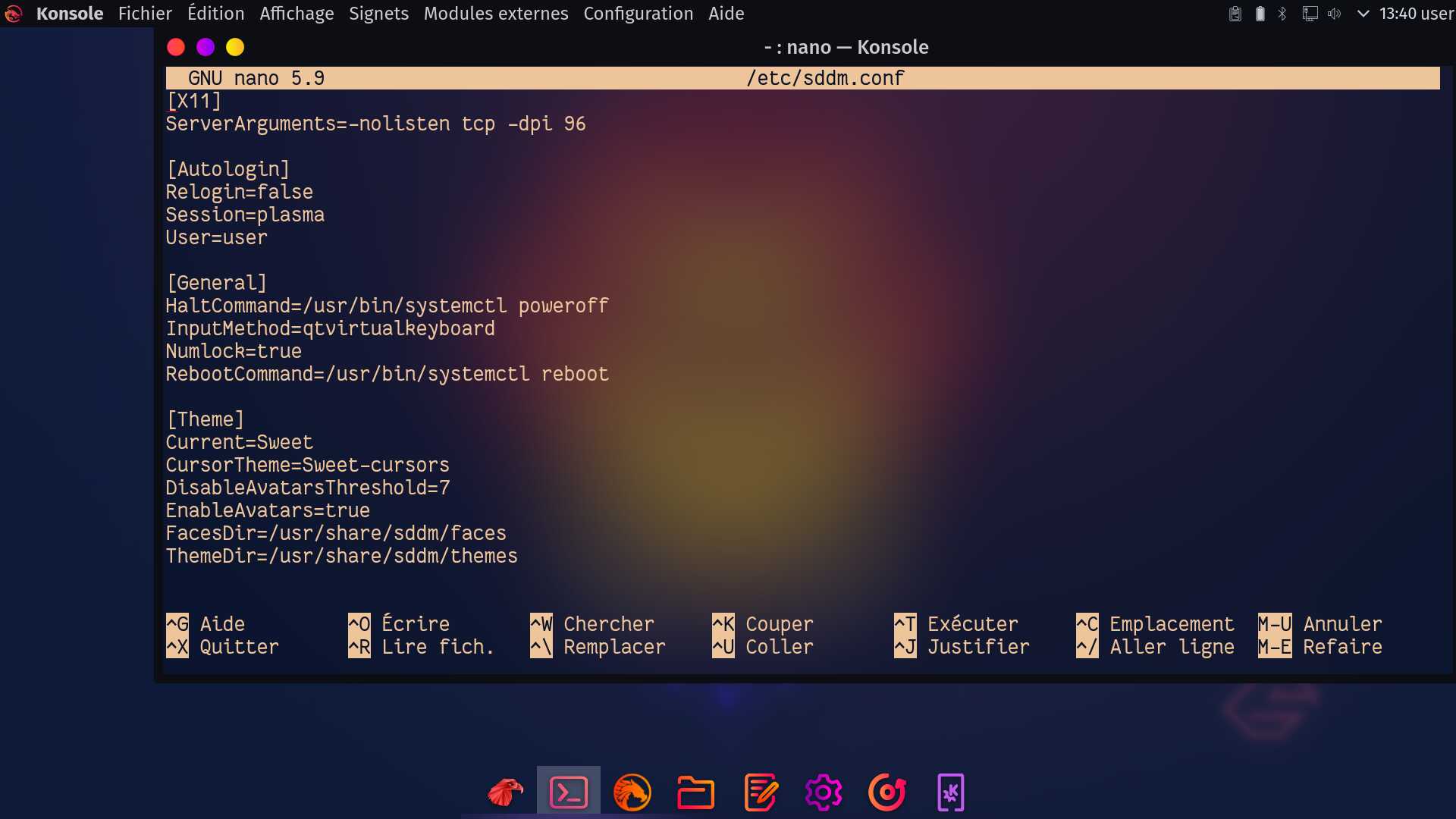Click the red window button of Konsole
Viewport: 1456px width, 819px height.
[176, 47]
